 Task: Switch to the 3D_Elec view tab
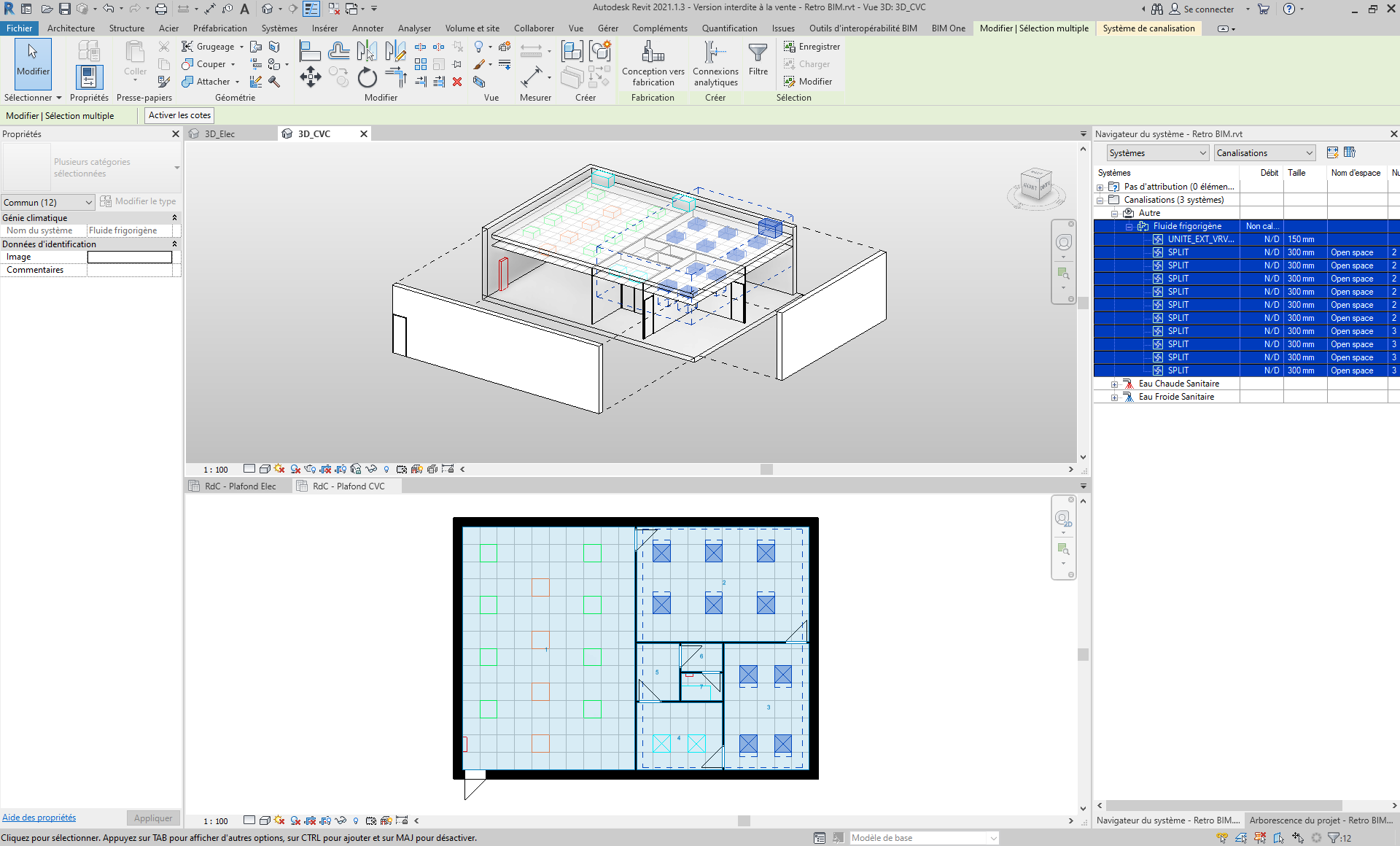click(x=219, y=134)
